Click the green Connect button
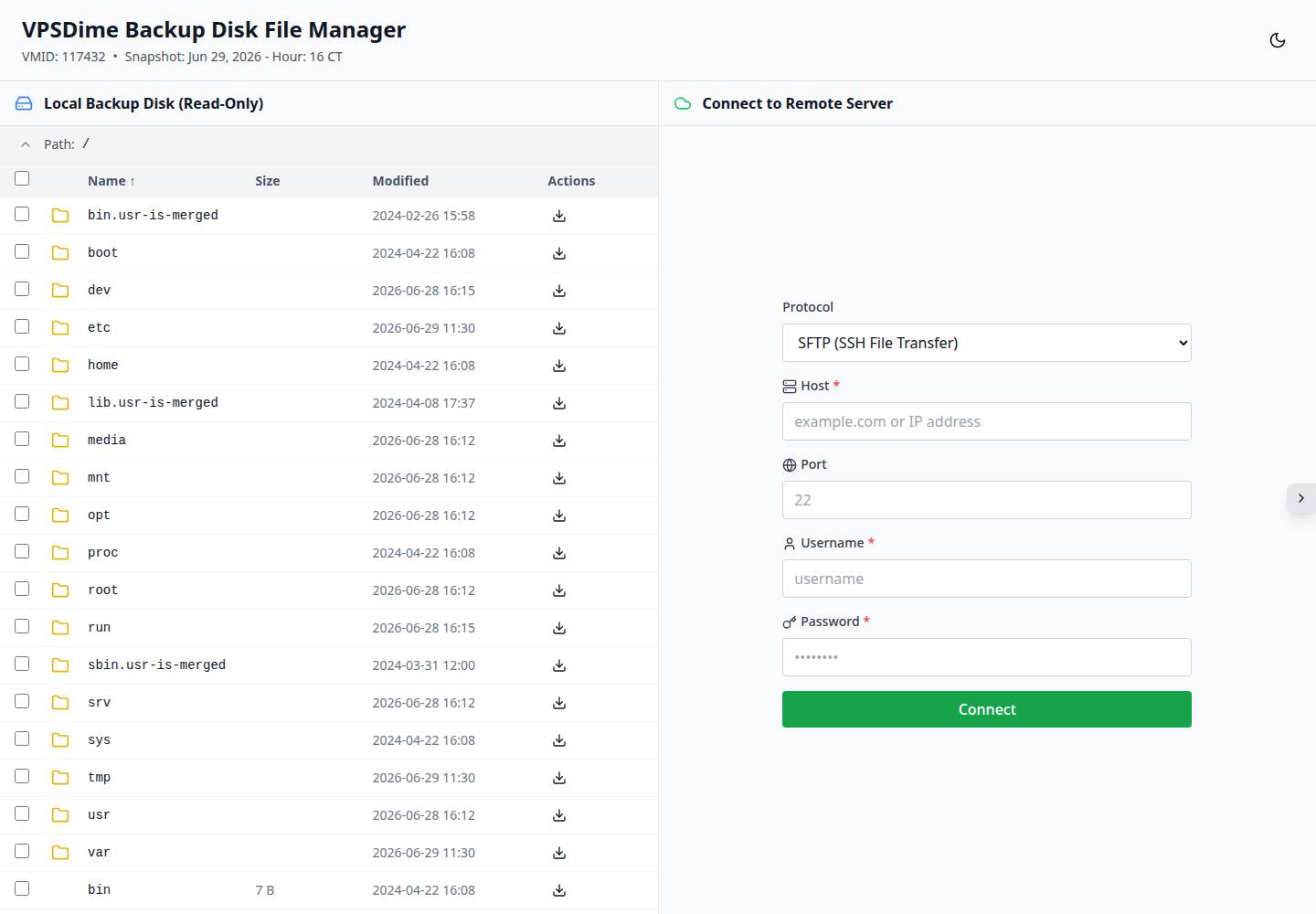The image size is (1316, 914). point(987,709)
